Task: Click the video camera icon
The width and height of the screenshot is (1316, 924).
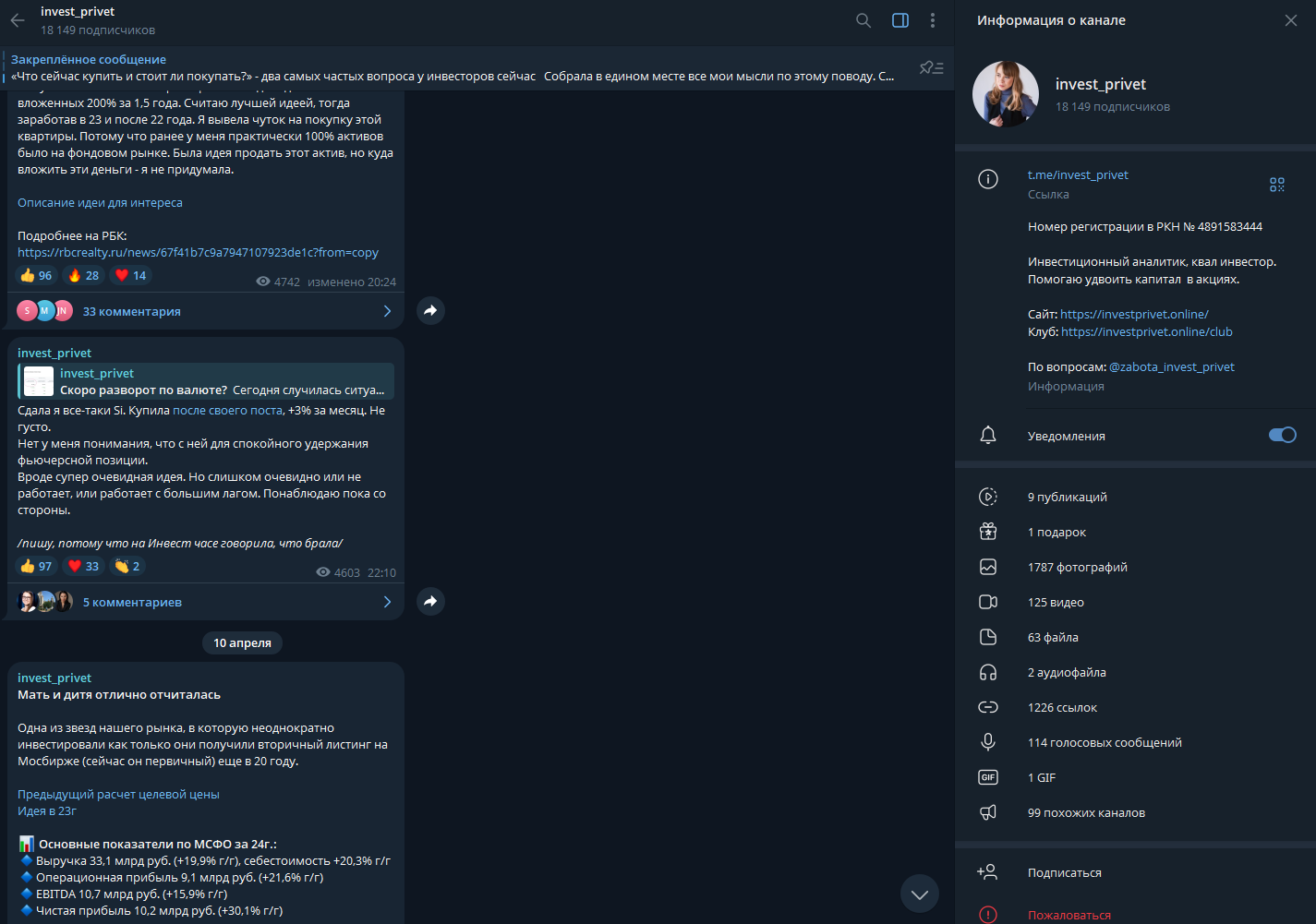Action: click(988, 602)
